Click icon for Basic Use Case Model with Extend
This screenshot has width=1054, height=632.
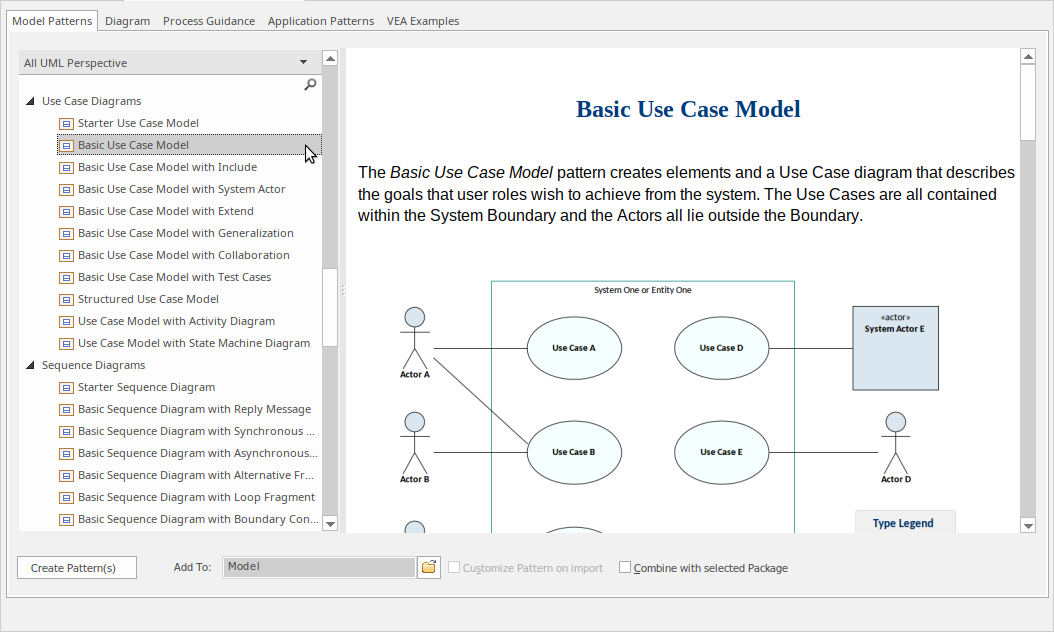[66, 212]
